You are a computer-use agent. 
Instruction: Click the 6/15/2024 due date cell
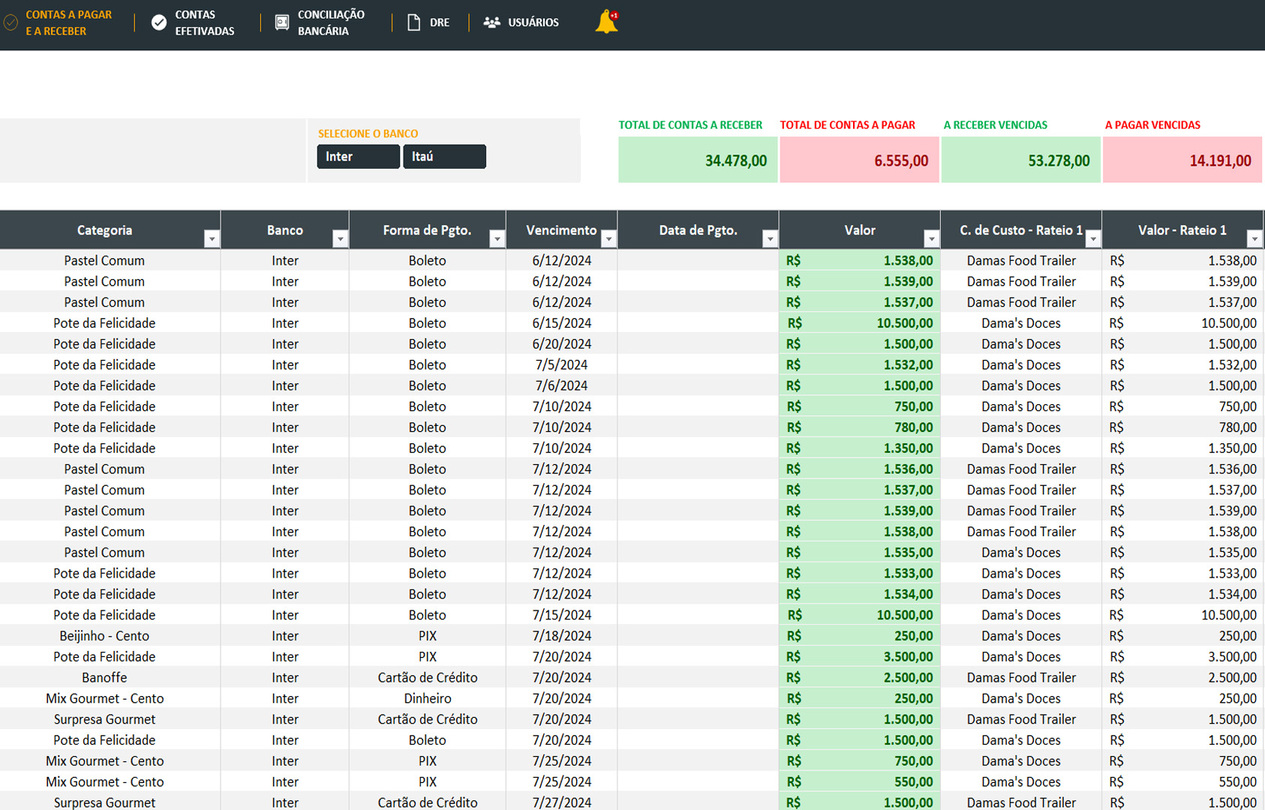click(561, 323)
